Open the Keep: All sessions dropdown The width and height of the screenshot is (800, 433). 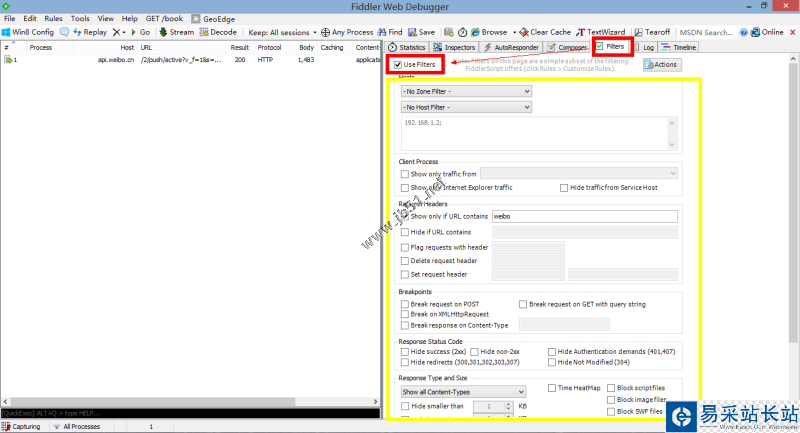(x=282, y=32)
